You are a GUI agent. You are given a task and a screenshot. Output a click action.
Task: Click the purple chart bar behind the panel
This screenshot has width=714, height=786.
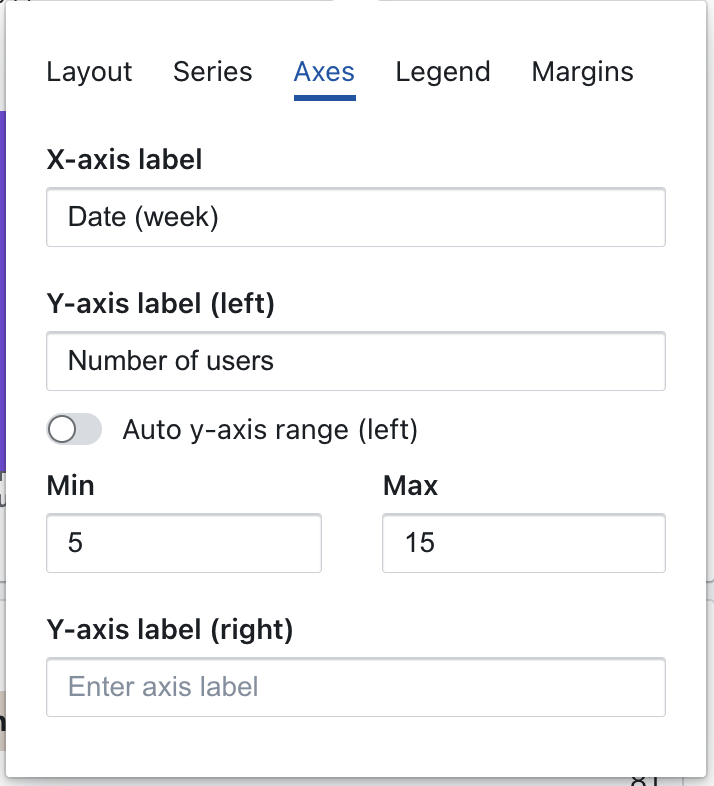click(3, 292)
